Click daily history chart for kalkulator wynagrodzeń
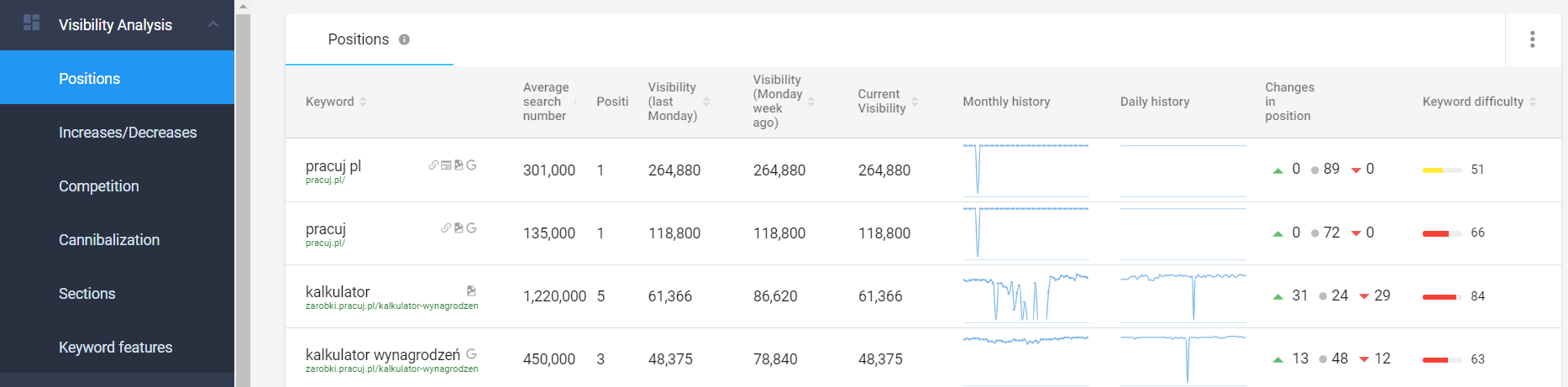 click(1183, 359)
